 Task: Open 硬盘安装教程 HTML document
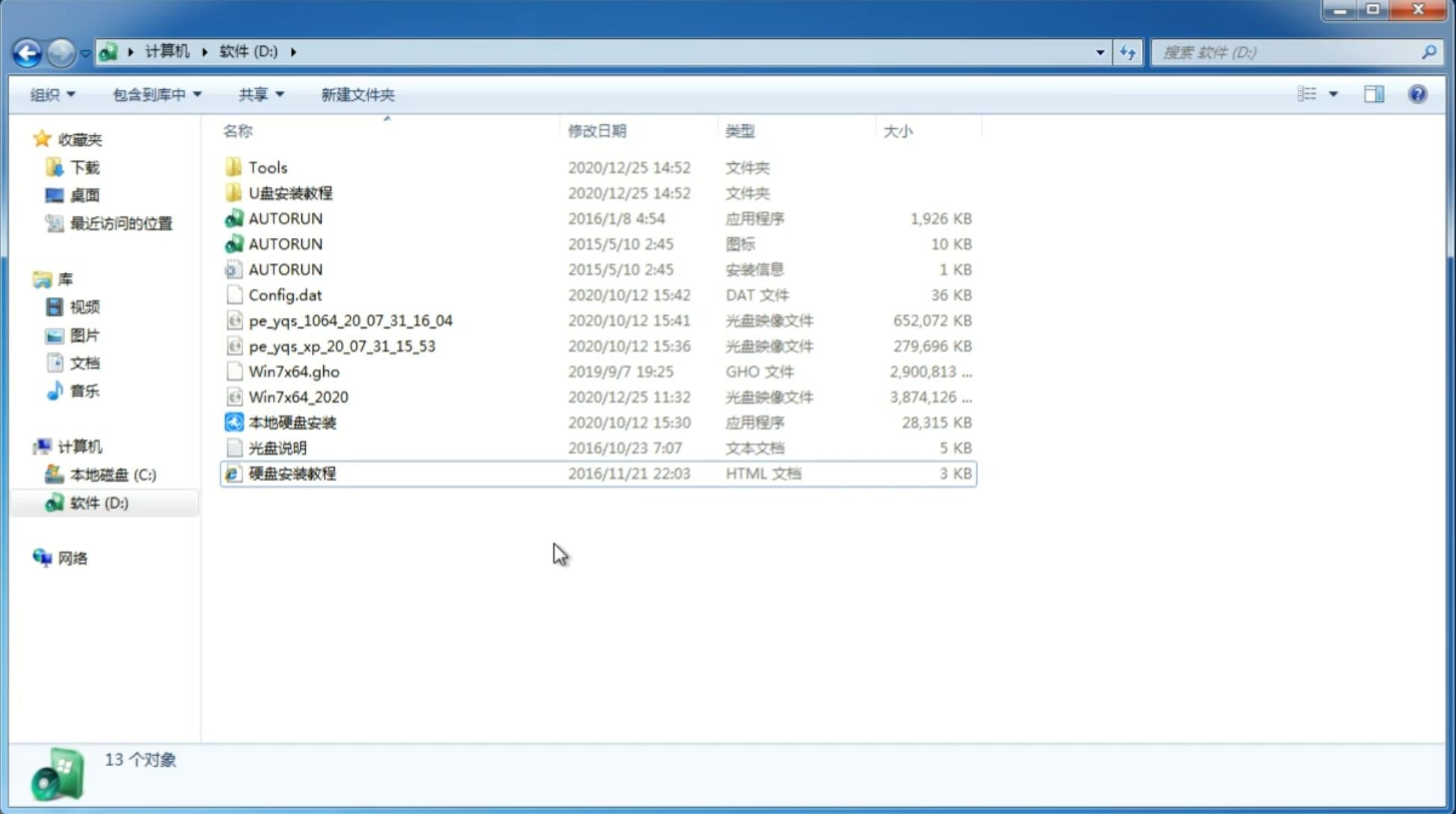pos(292,473)
